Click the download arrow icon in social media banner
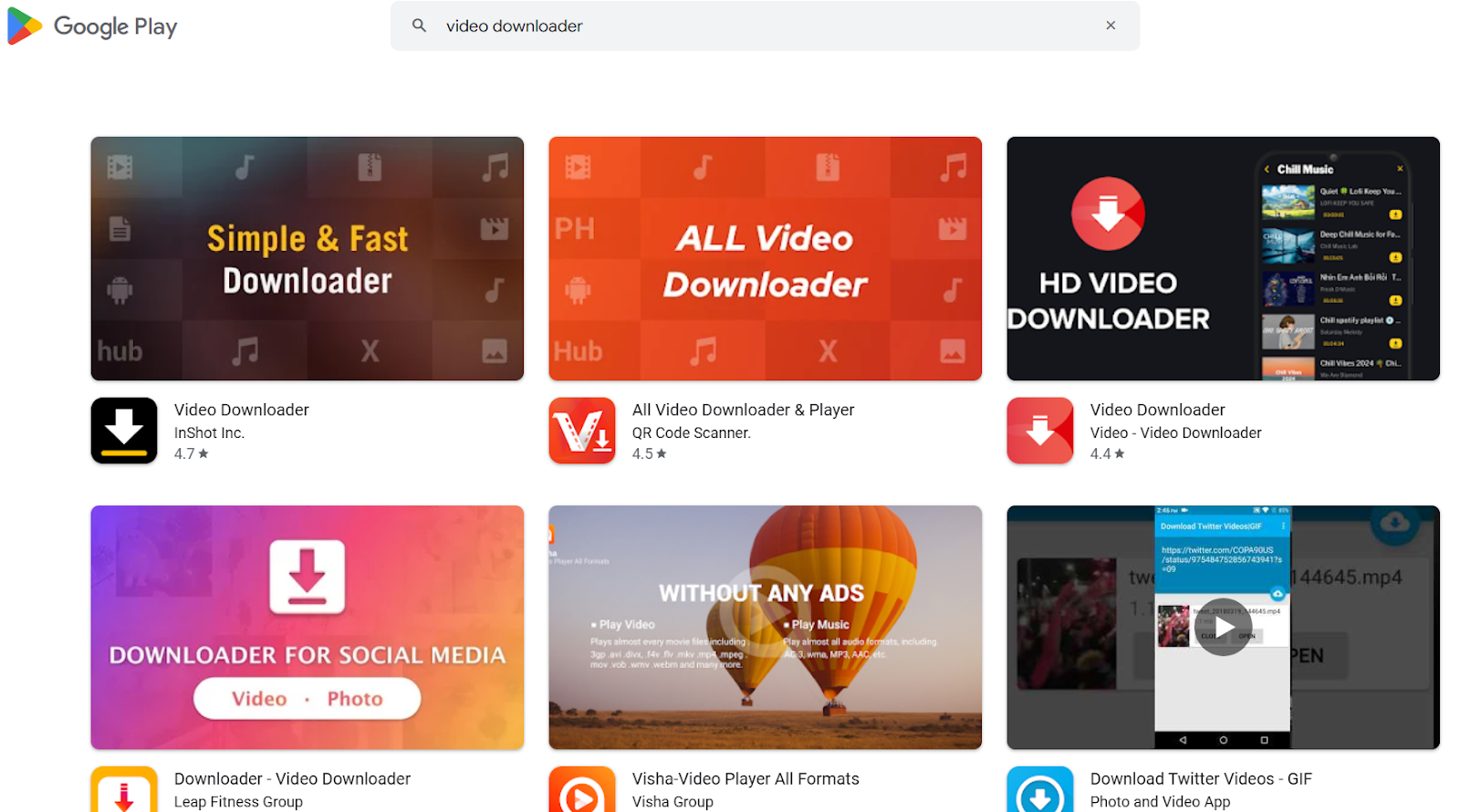This screenshot has width=1460, height=812. coord(308,577)
